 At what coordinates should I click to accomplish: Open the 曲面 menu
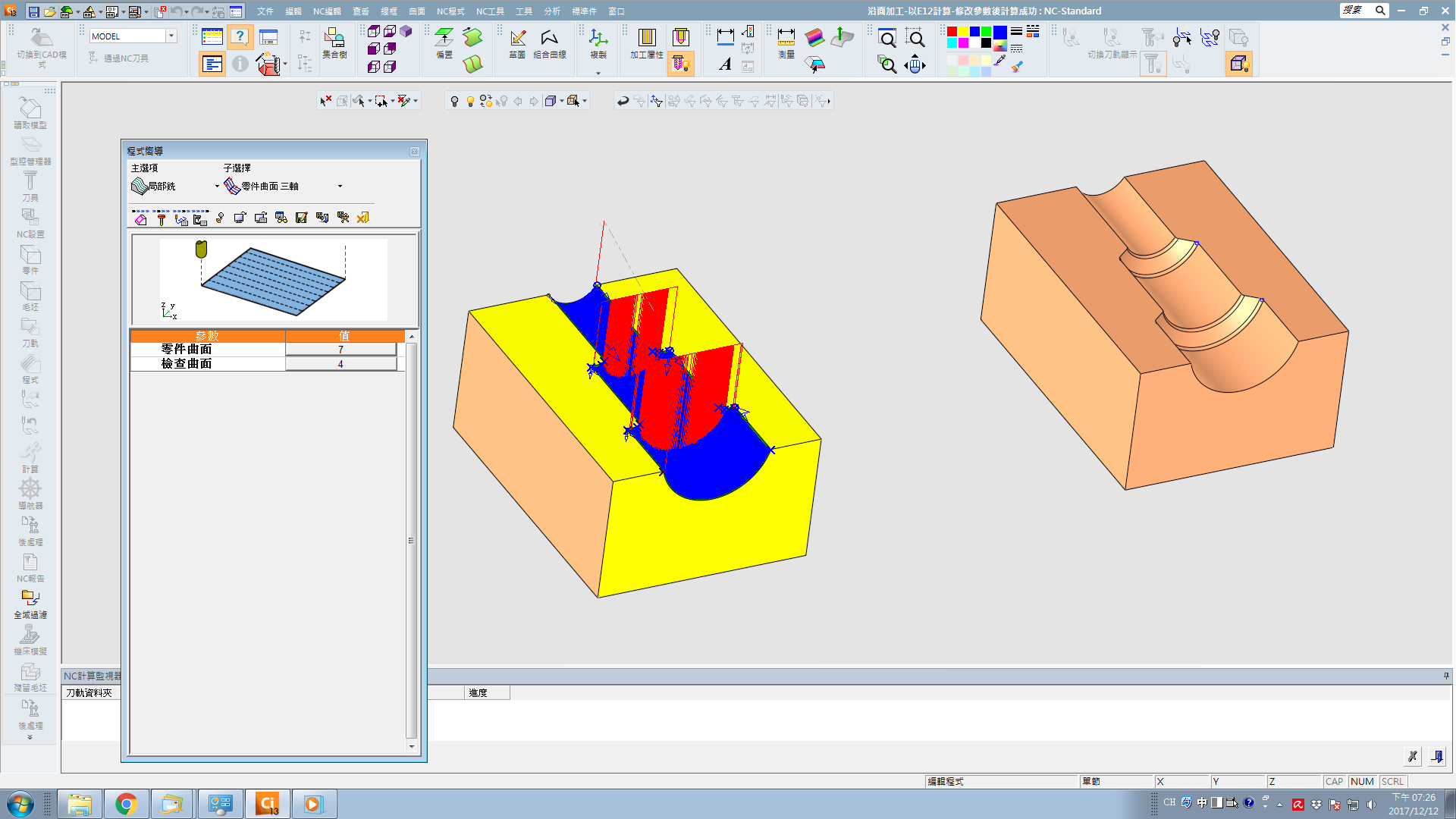pos(416,11)
